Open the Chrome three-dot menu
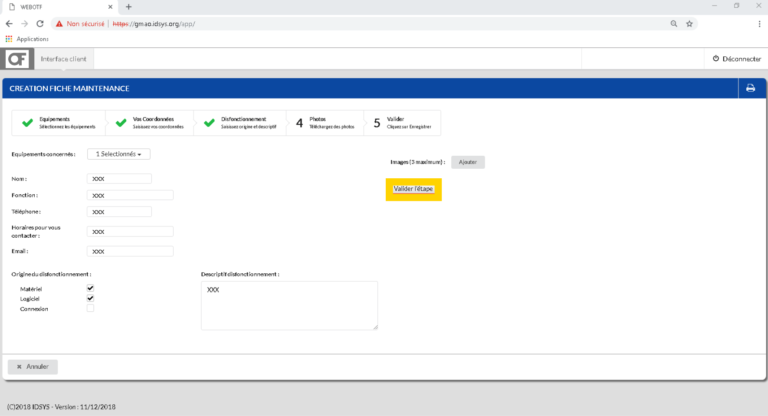Screen dimensions: 768x416 pyautogui.click(x=755, y=23)
